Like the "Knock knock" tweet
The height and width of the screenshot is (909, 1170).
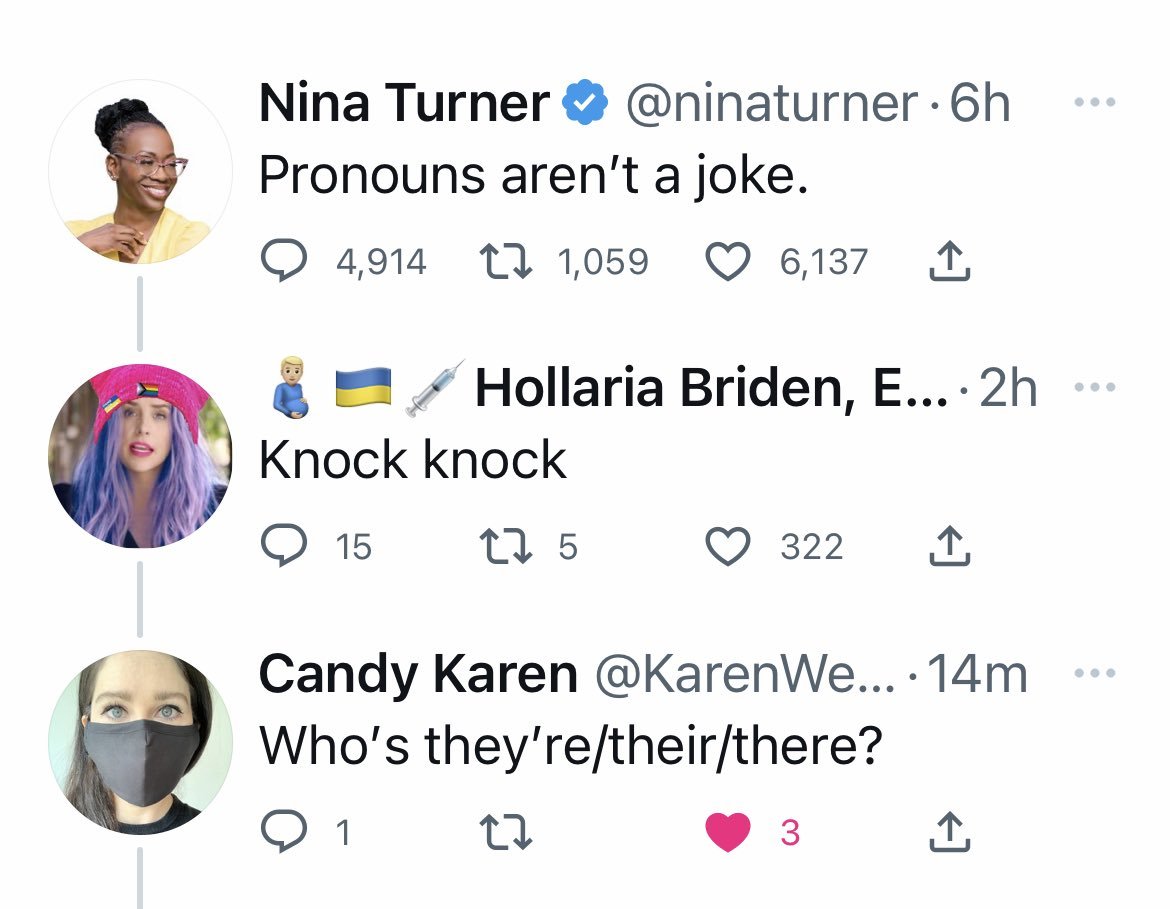728,546
